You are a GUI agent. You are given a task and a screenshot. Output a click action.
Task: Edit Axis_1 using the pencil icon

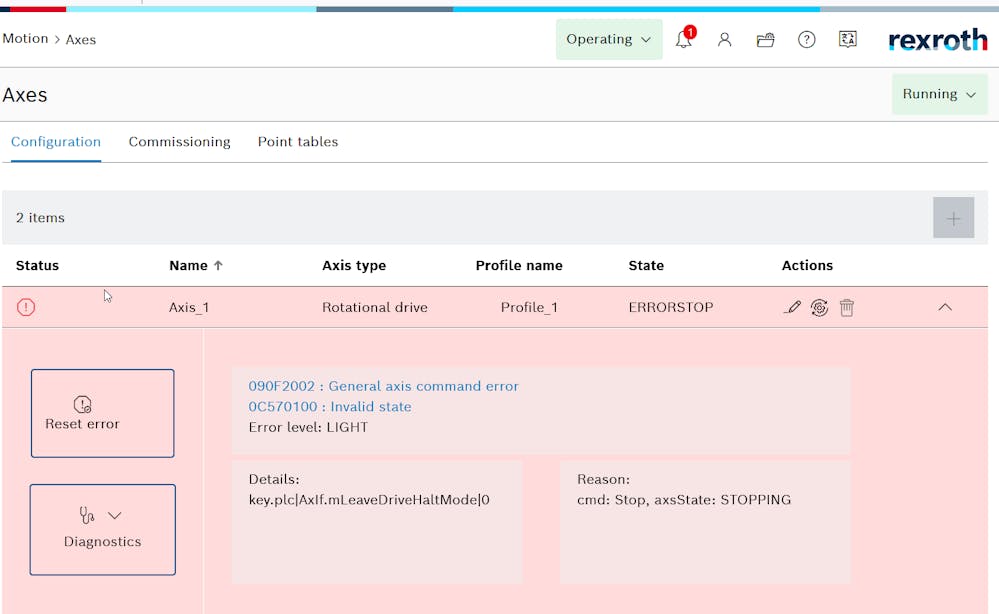coord(792,308)
